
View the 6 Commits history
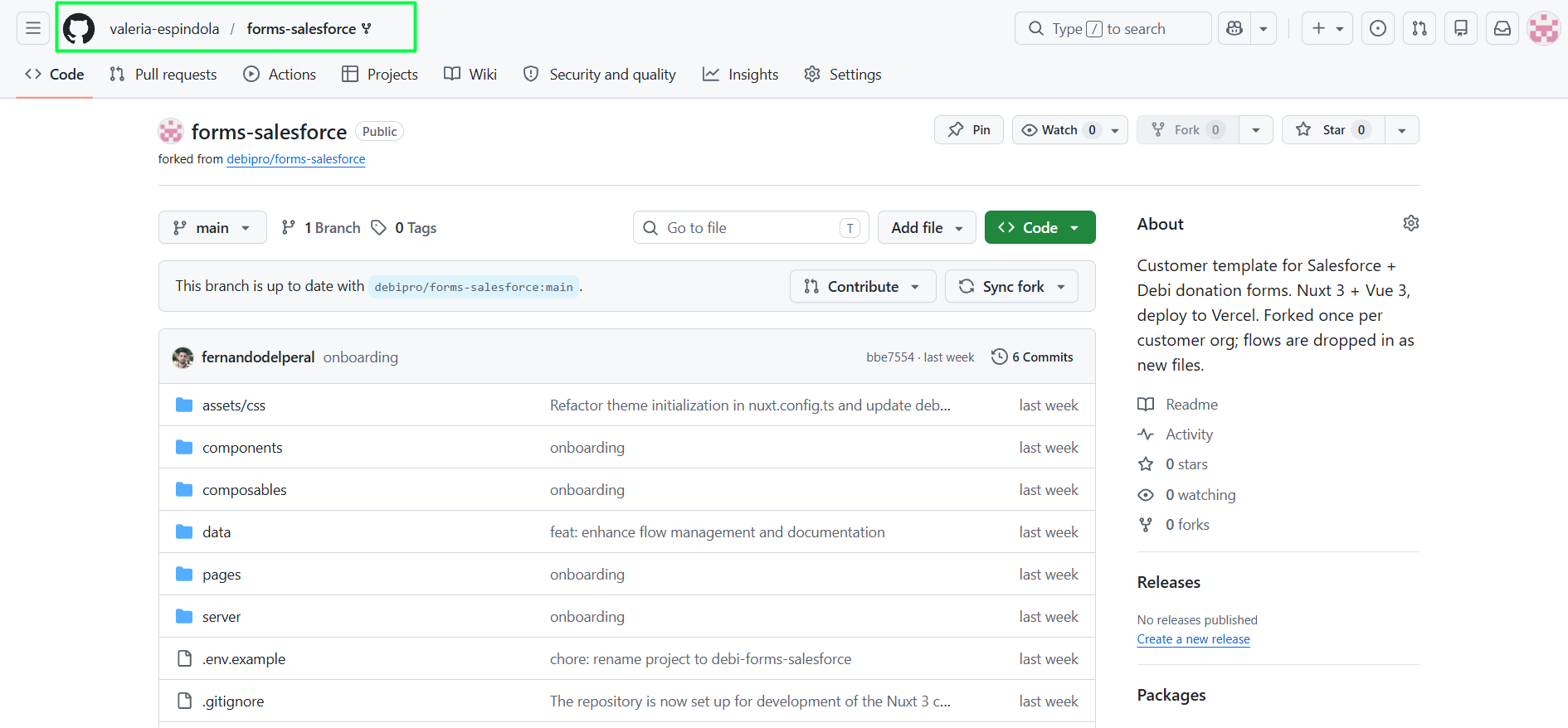[1032, 357]
